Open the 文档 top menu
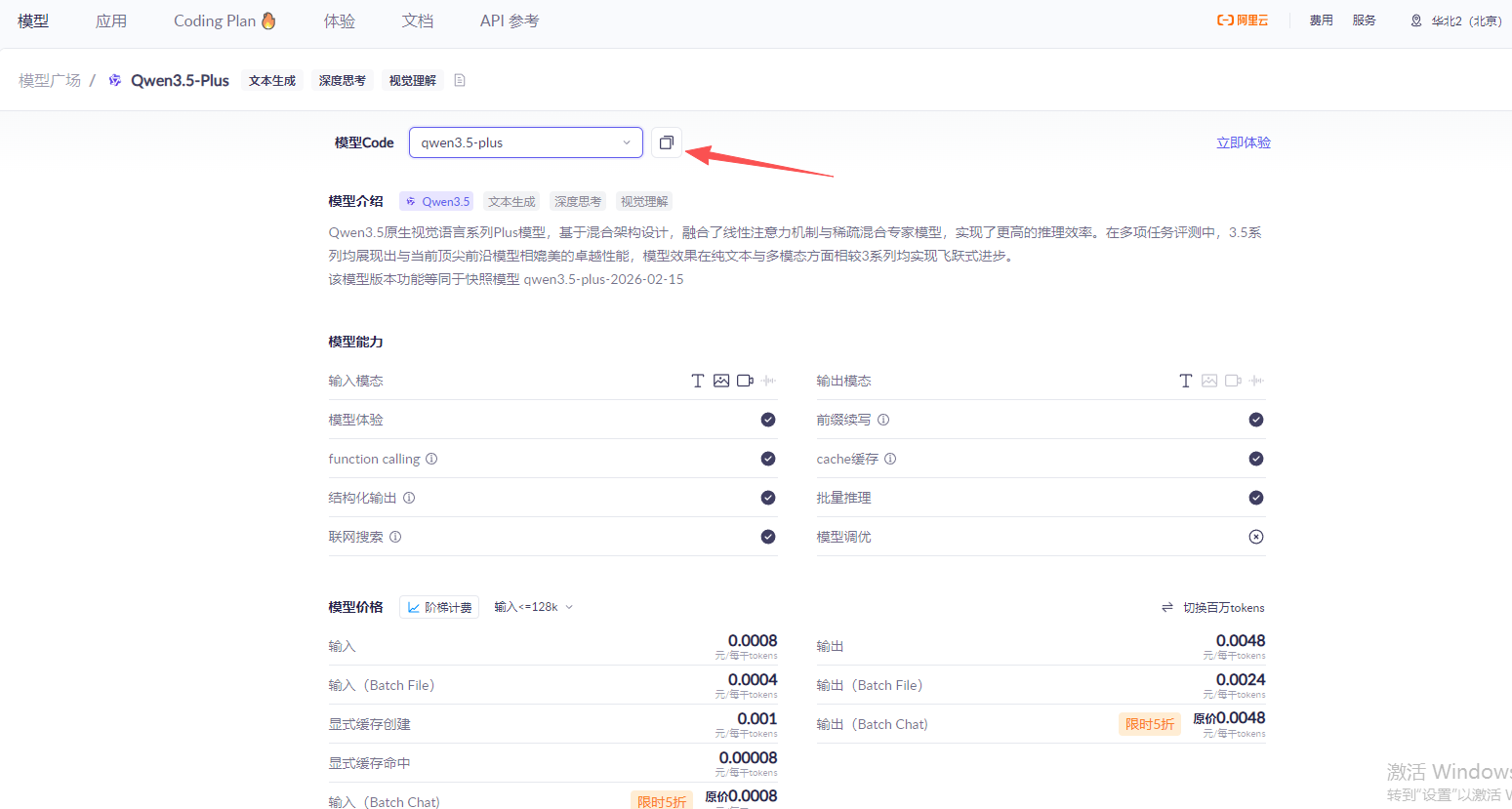 click(418, 20)
